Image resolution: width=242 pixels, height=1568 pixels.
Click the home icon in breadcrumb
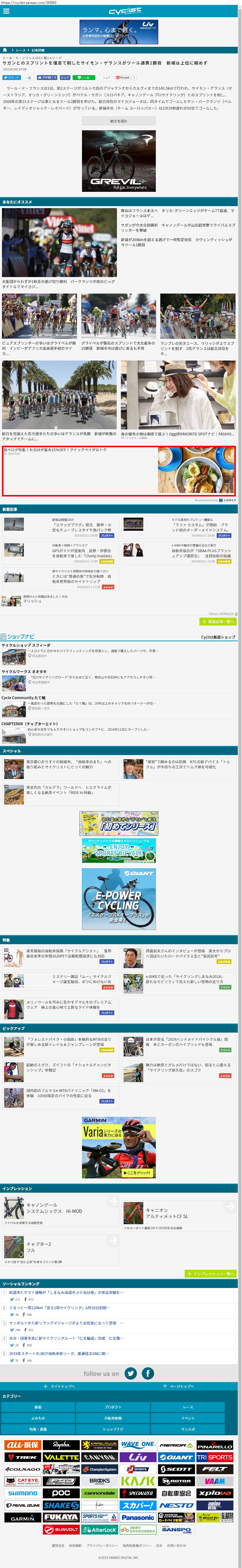coord(5,50)
